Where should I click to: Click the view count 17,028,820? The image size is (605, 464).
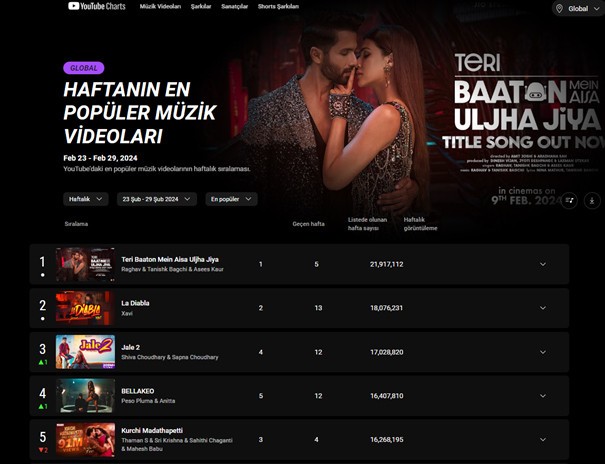[x=387, y=352]
